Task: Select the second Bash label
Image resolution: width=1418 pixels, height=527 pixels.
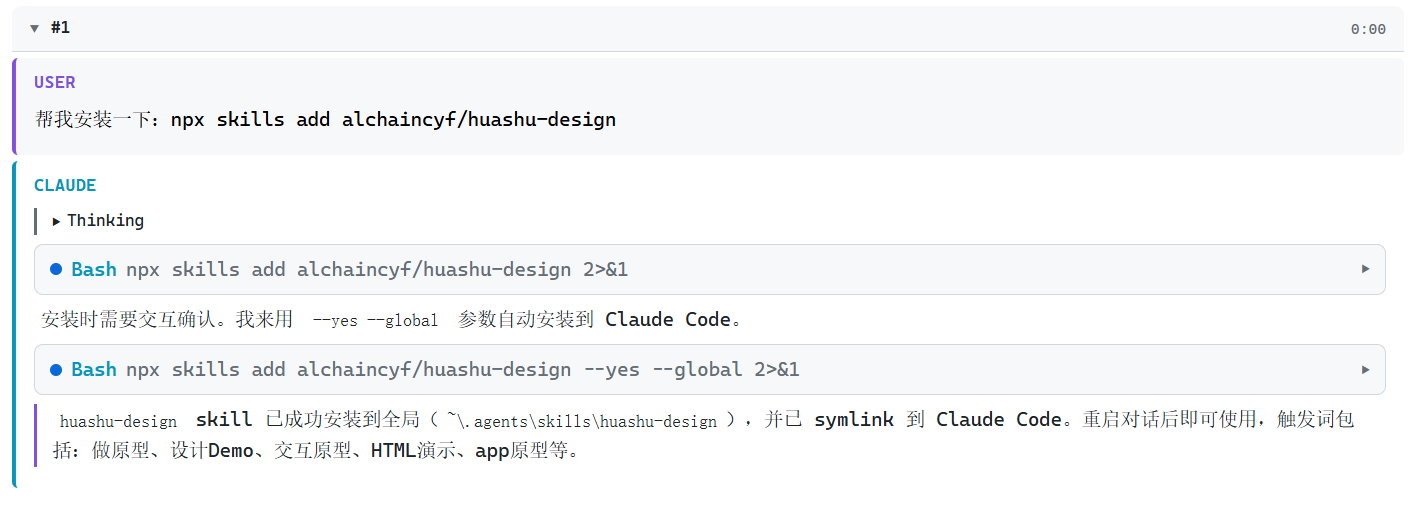Action: click(x=94, y=369)
